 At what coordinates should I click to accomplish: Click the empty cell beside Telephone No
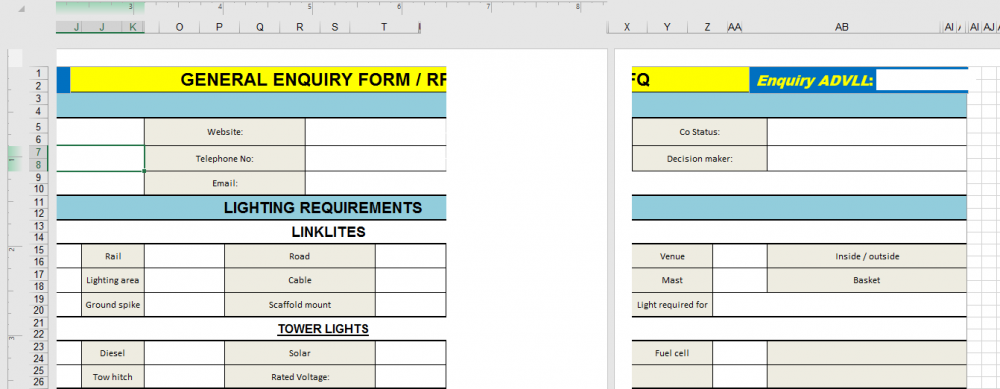tap(375, 159)
